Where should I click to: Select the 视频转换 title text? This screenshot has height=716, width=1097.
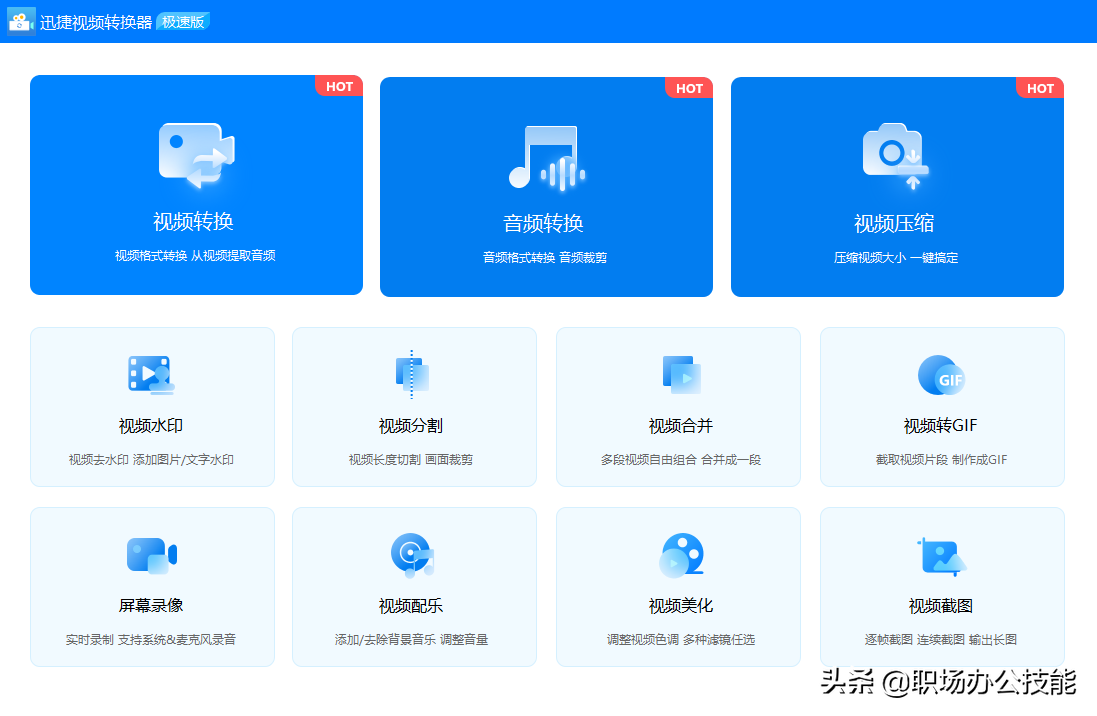[193, 221]
